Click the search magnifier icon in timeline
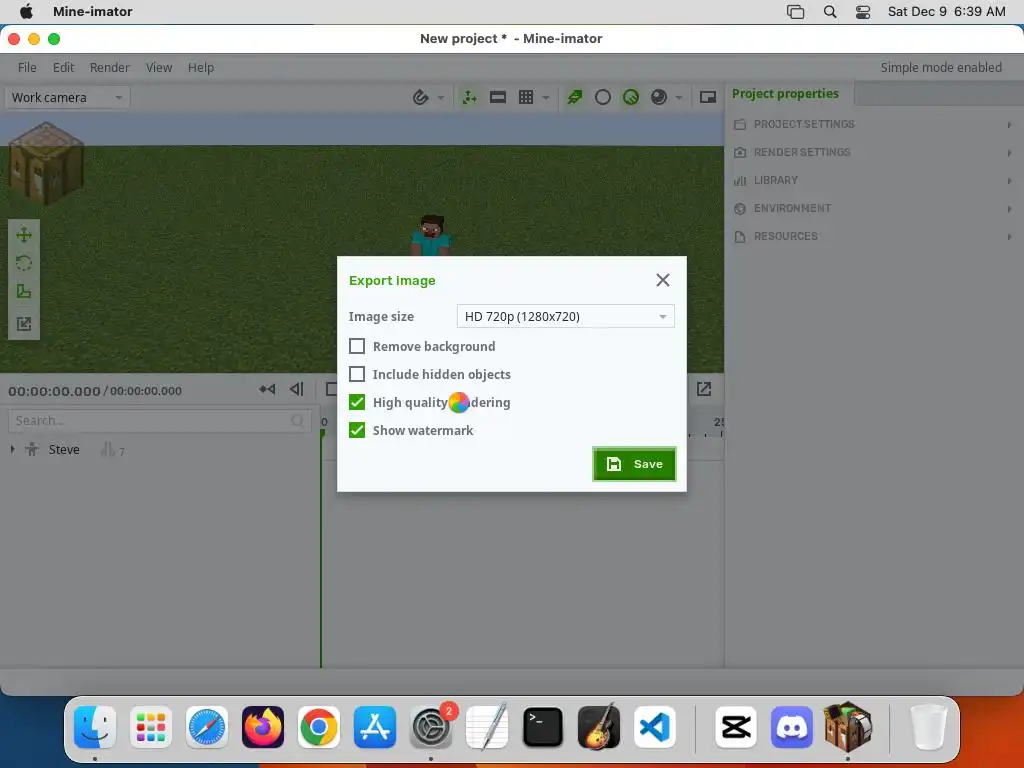Image resolution: width=1024 pixels, height=768 pixels. click(297, 421)
